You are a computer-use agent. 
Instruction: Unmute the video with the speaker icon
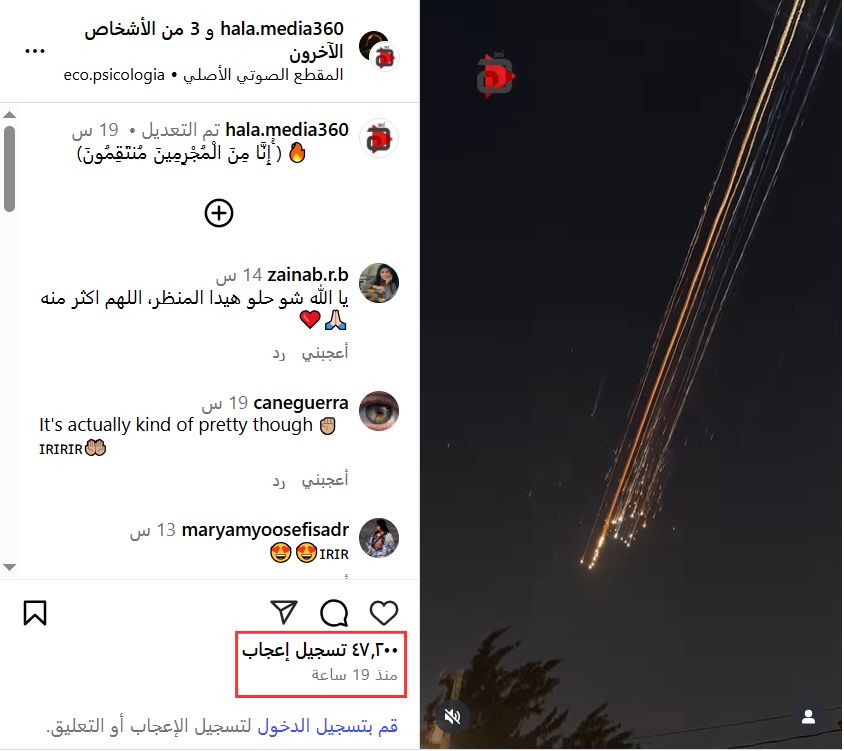tap(453, 717)
